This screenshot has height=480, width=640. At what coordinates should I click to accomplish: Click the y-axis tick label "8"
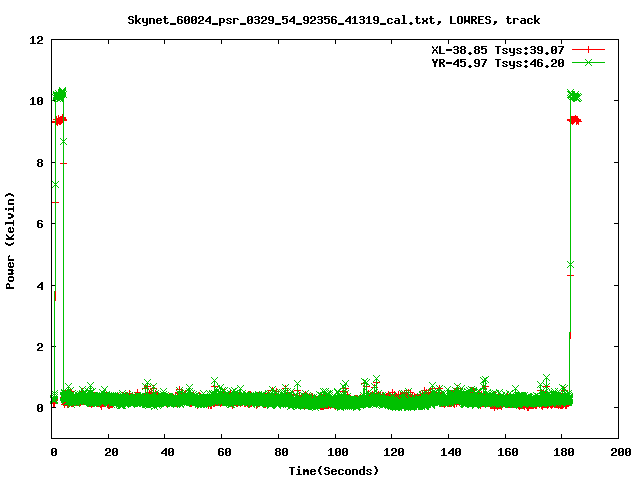pos(40,162)
